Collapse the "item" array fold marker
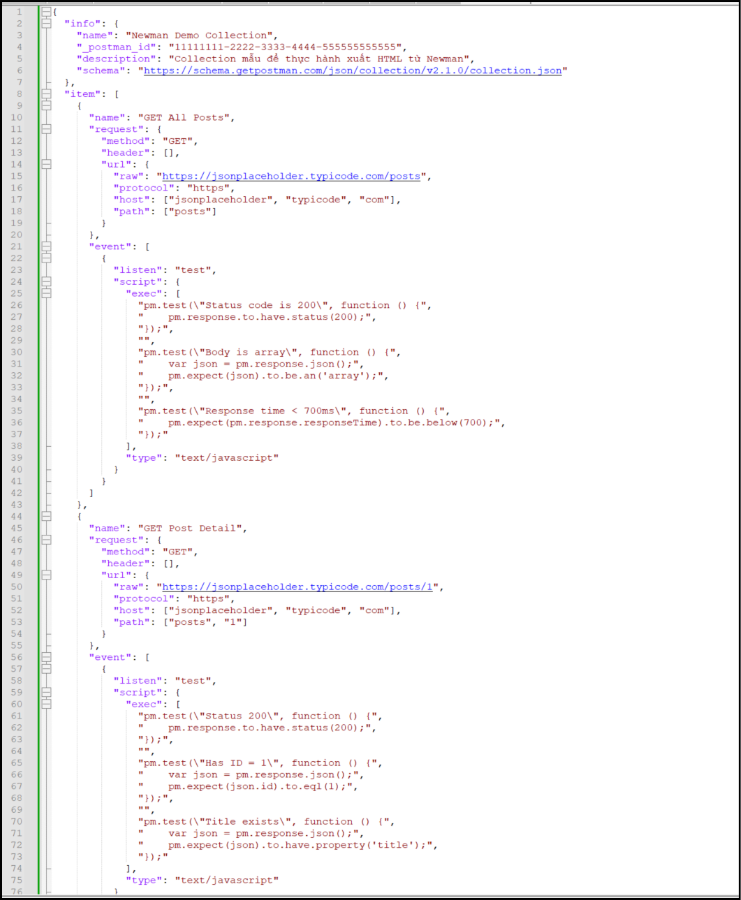The width and height of the screenshot is (741, 900). [46, 94]
